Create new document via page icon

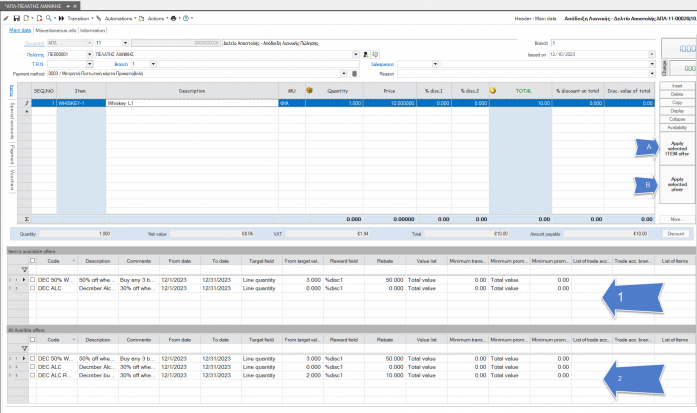click(26, 18)
